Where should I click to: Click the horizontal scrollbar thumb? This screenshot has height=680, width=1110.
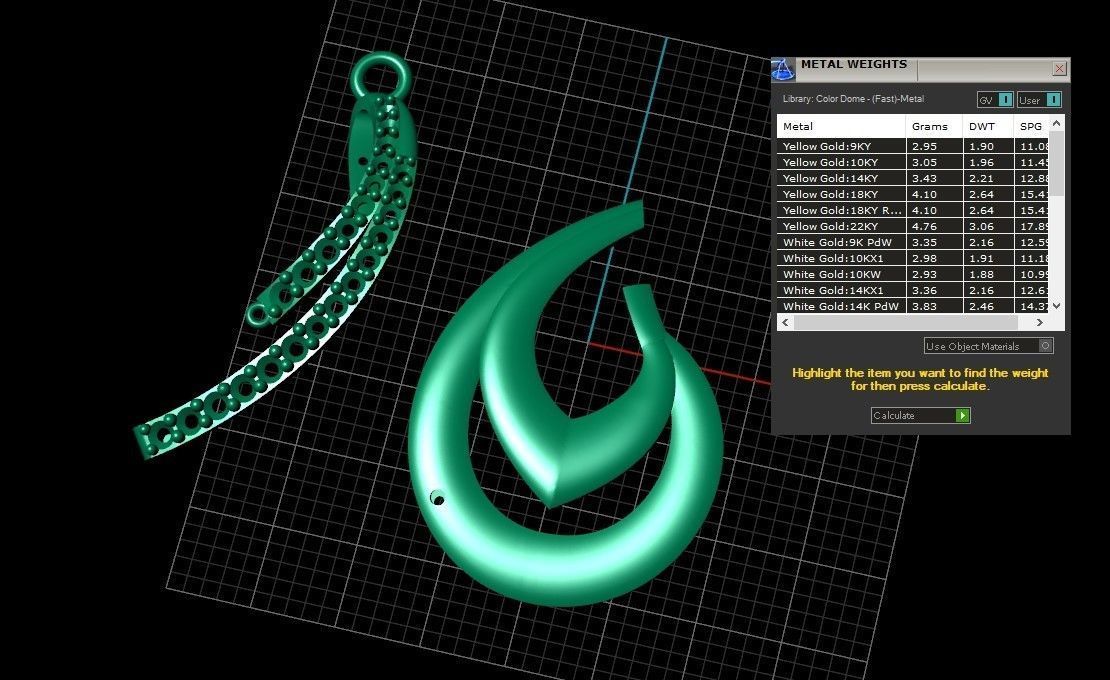[x=905, y=323]
